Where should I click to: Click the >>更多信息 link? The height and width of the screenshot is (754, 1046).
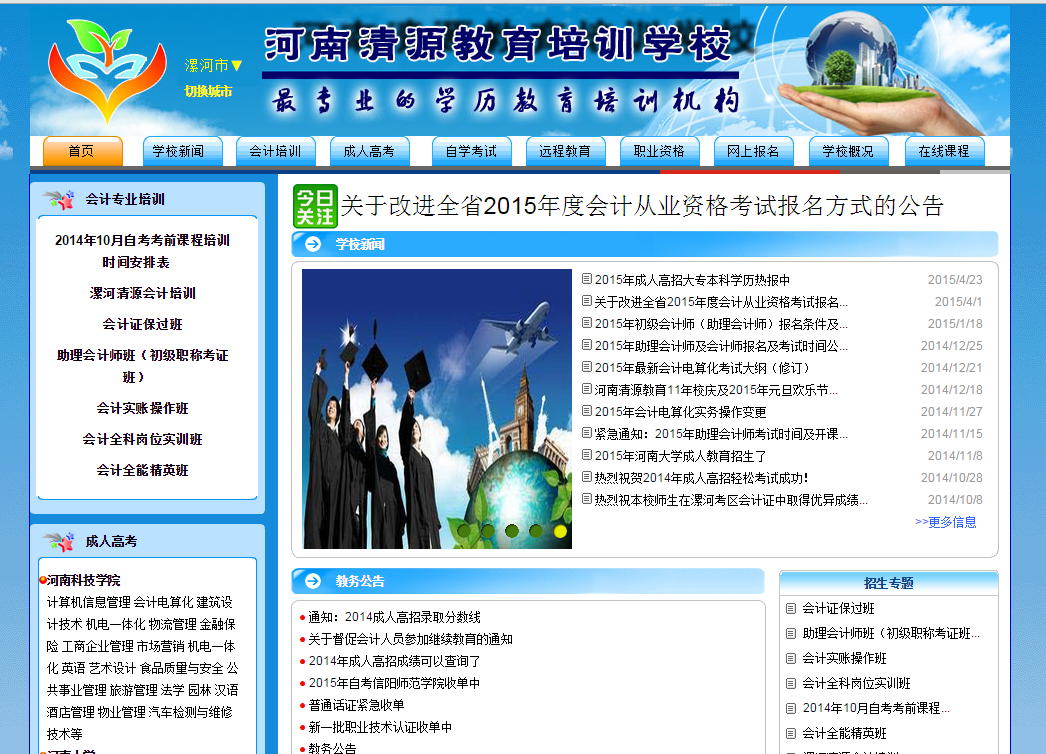click(x=945, y=522)
